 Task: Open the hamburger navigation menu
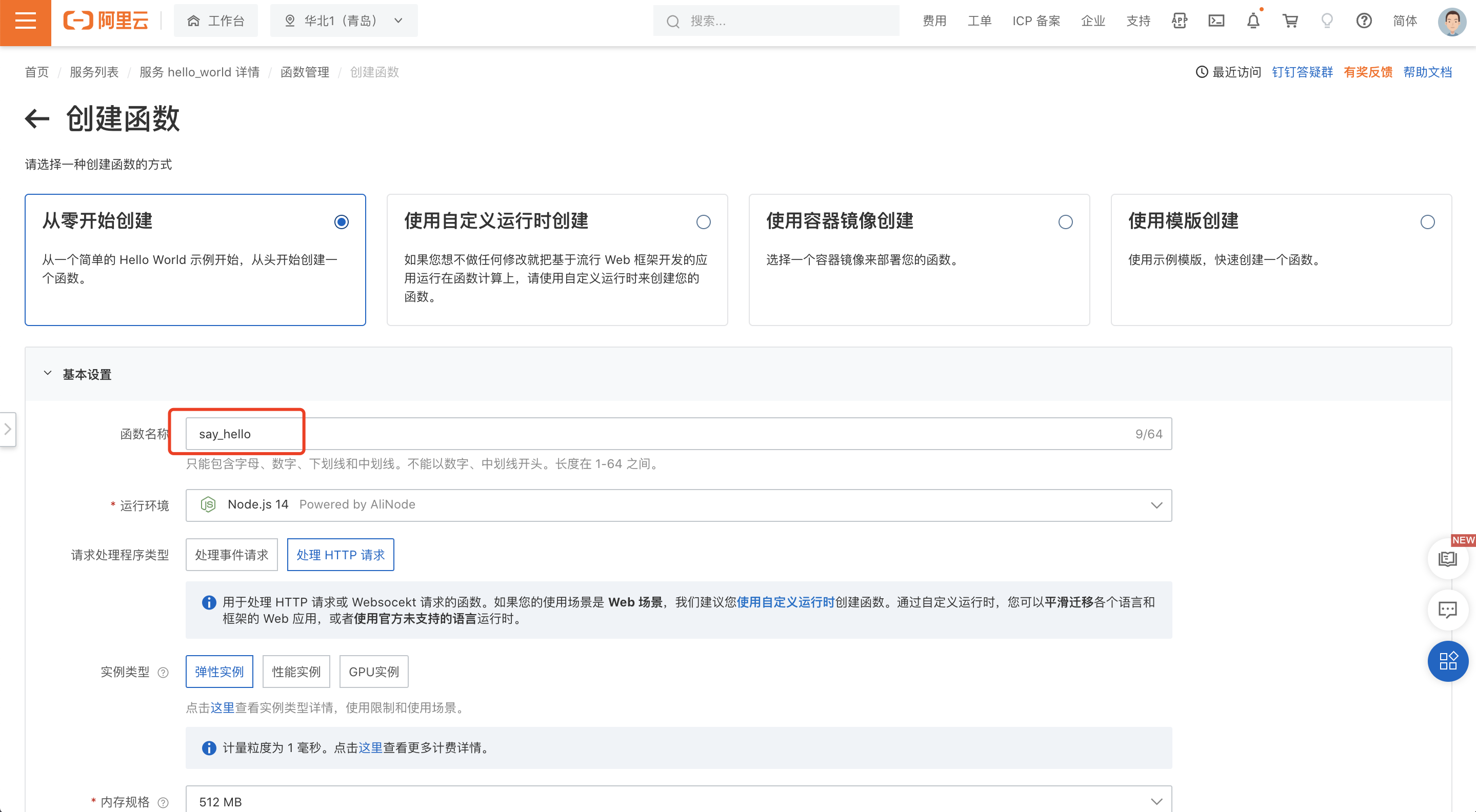(x=25, y=21)
